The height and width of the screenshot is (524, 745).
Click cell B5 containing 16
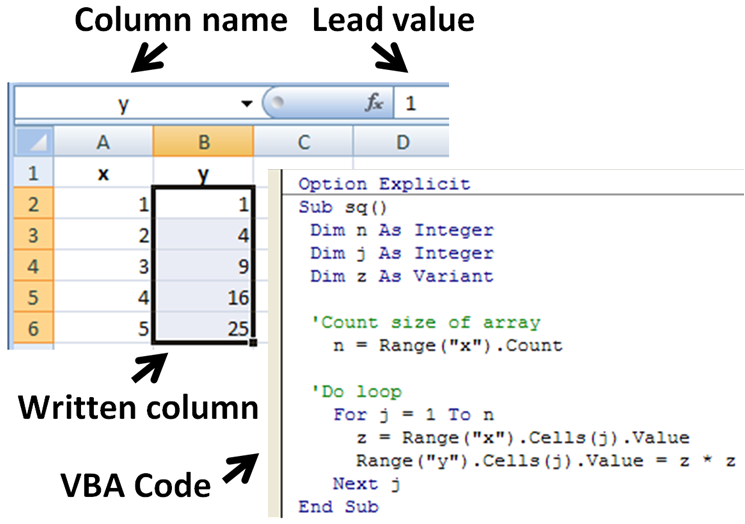[x=203, y=298]
